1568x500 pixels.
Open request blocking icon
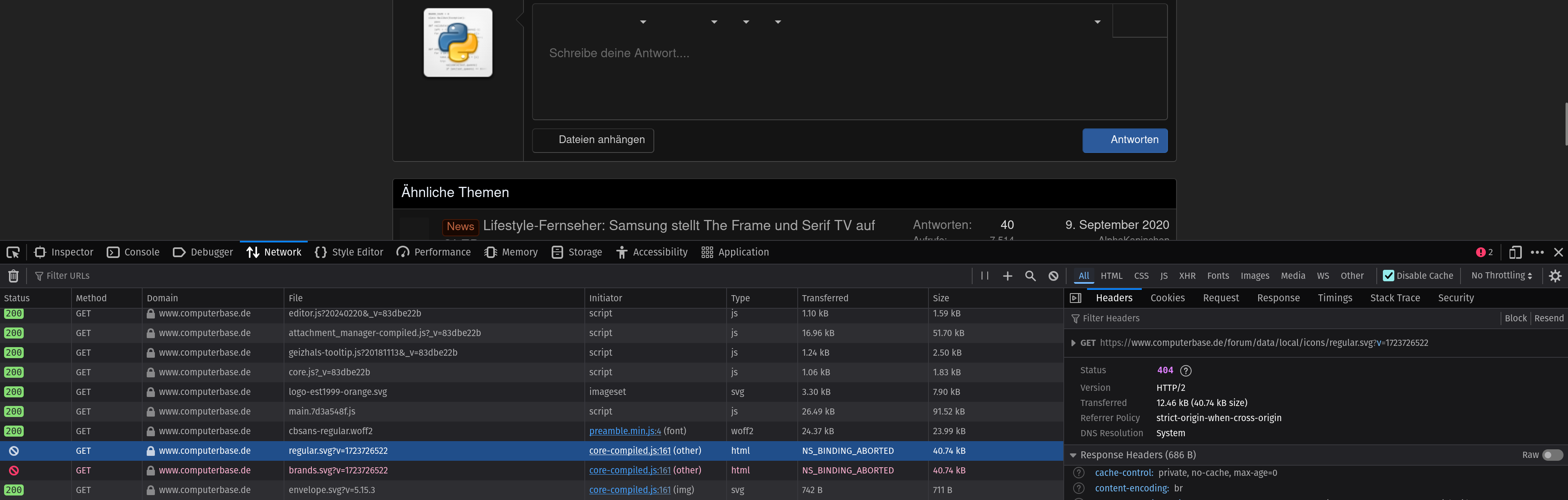coord(1053,276)
